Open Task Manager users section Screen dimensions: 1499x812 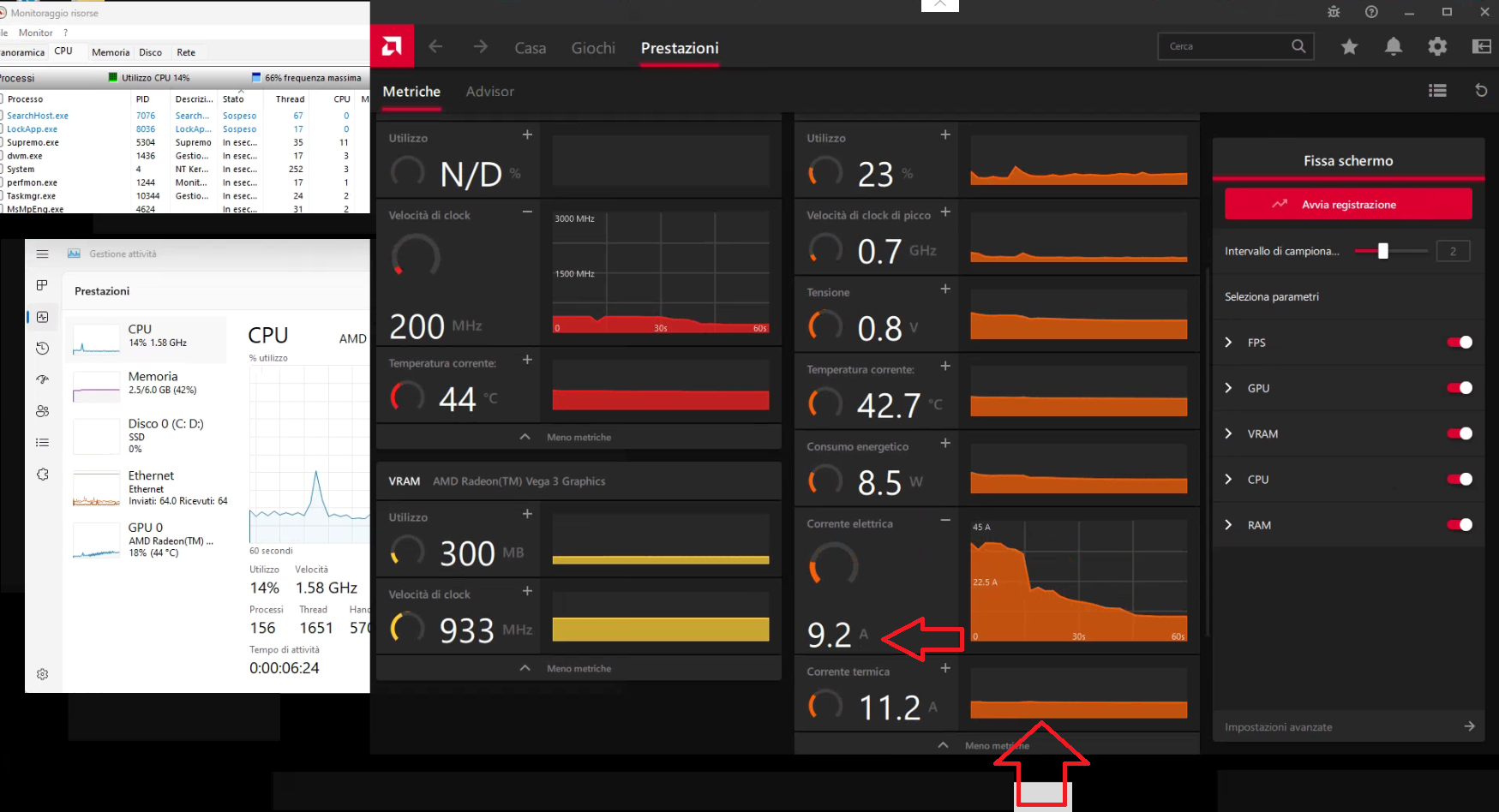(x=42, y=411)
